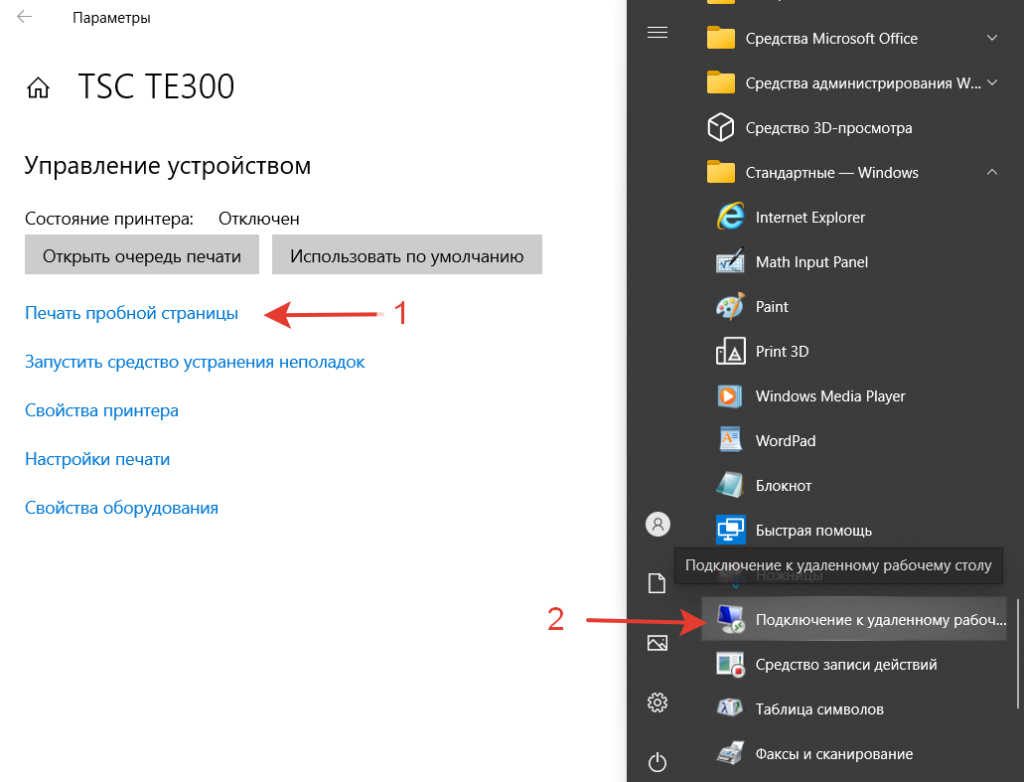Launch Math Input Panel entry
Screen dimensions: 1024x782
(x=854, y=261)
